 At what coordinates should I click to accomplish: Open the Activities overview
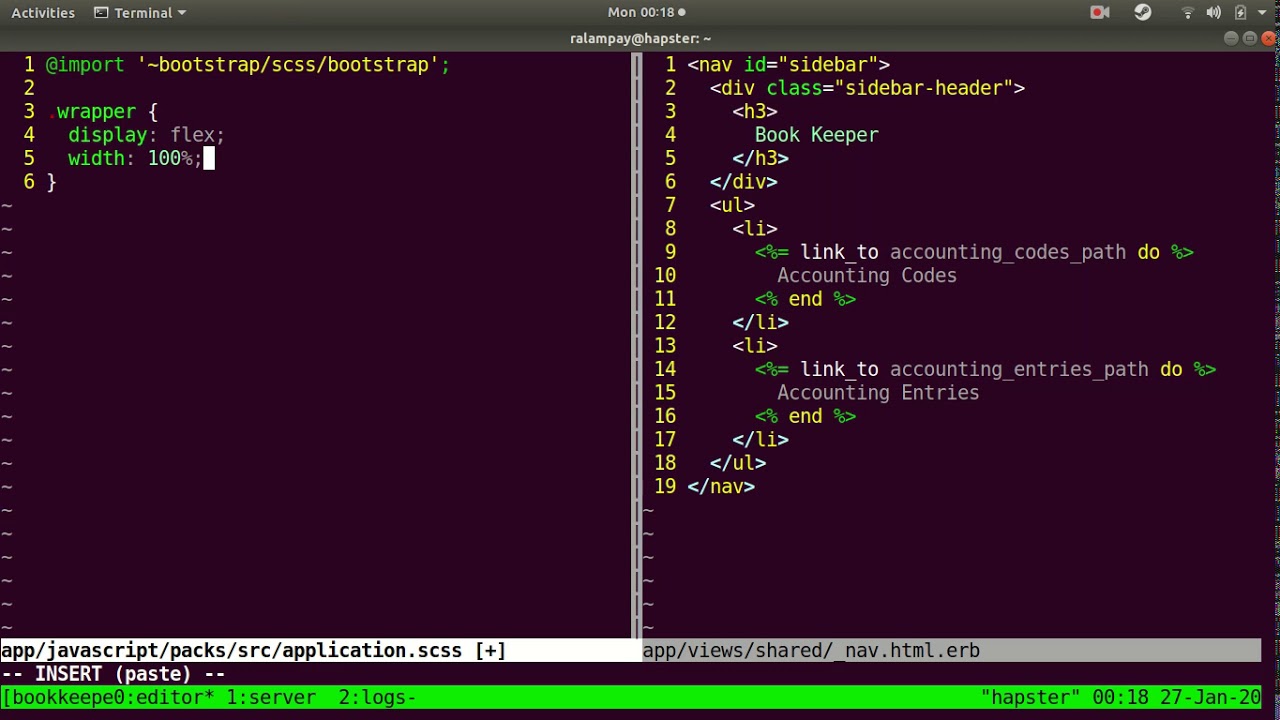coord(43,13)
